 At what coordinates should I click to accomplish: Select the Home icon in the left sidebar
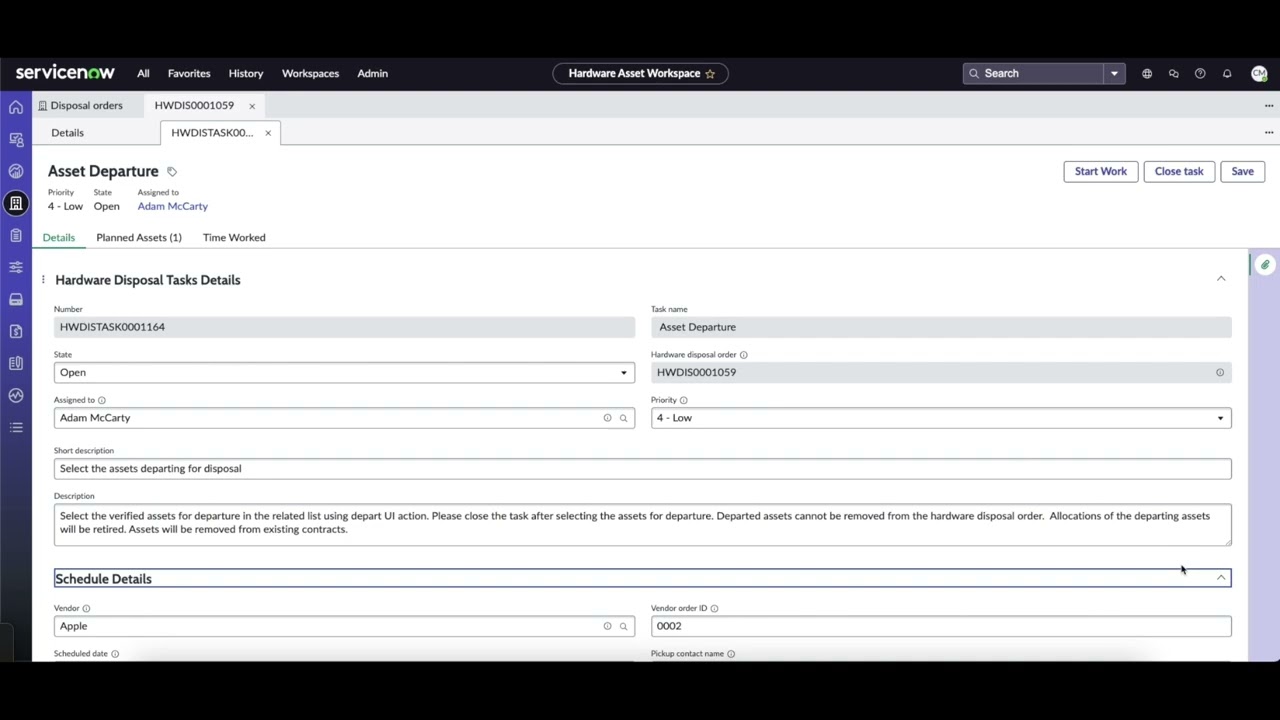point(15,107)
